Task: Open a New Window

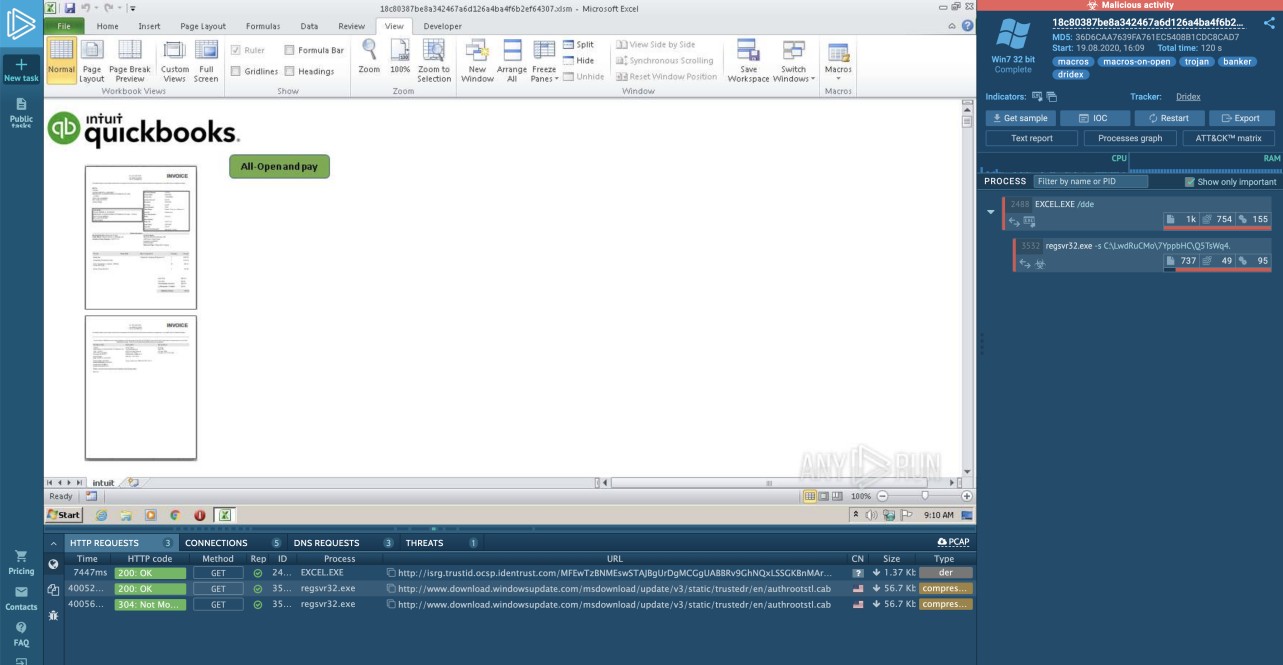Action: point(477,61)
